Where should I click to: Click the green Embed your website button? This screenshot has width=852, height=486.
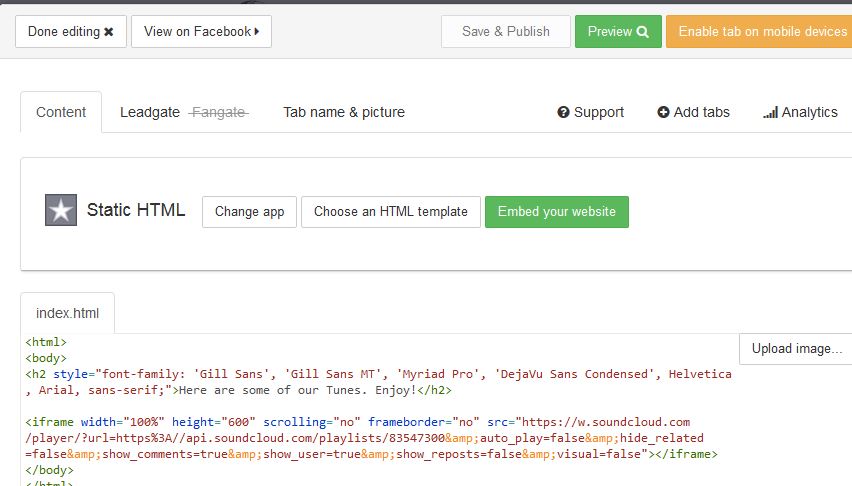coord(556,212)
